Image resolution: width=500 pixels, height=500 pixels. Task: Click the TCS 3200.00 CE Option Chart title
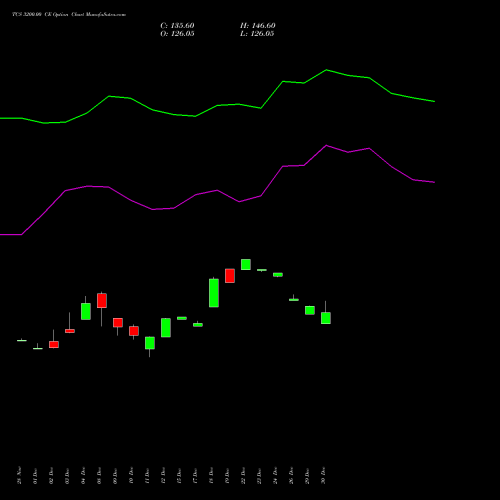[x=69, y=15]
